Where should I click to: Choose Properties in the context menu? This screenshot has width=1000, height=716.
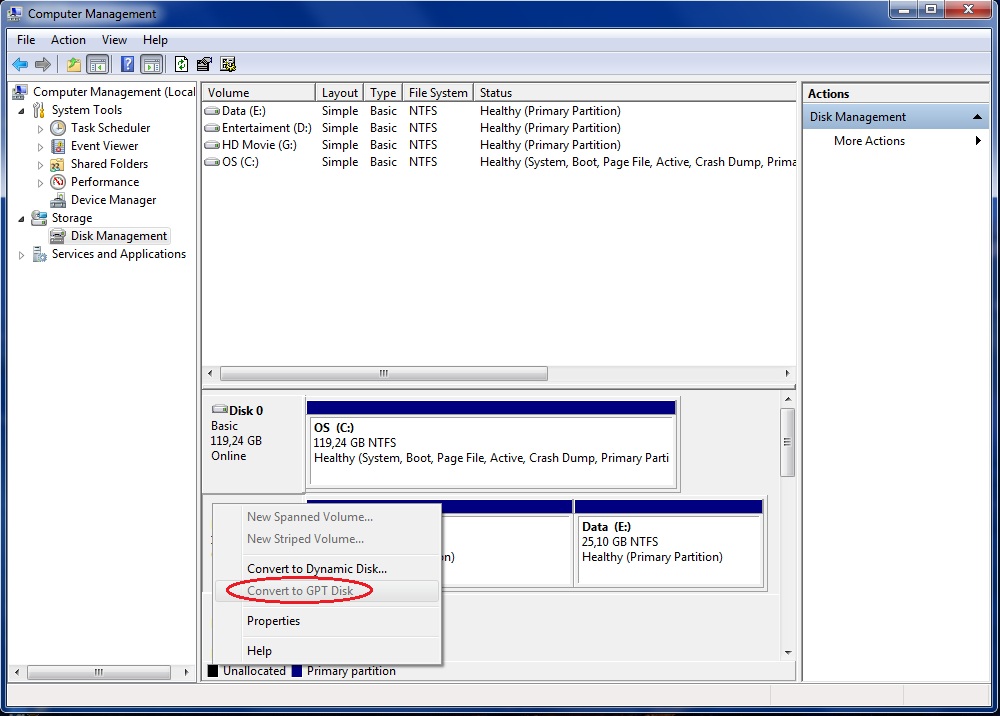327,621
